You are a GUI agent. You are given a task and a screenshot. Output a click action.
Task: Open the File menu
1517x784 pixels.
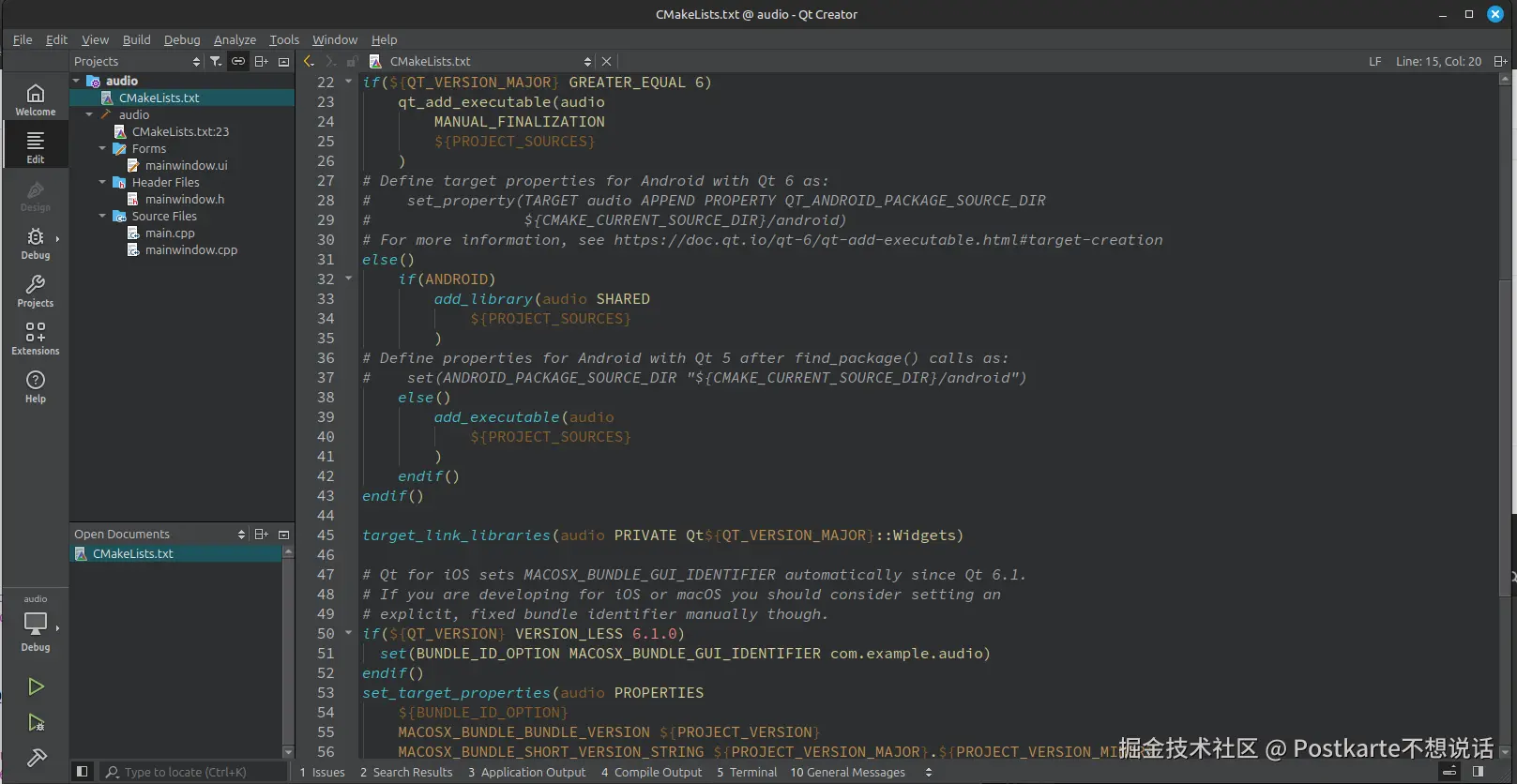tap(23, 39)
